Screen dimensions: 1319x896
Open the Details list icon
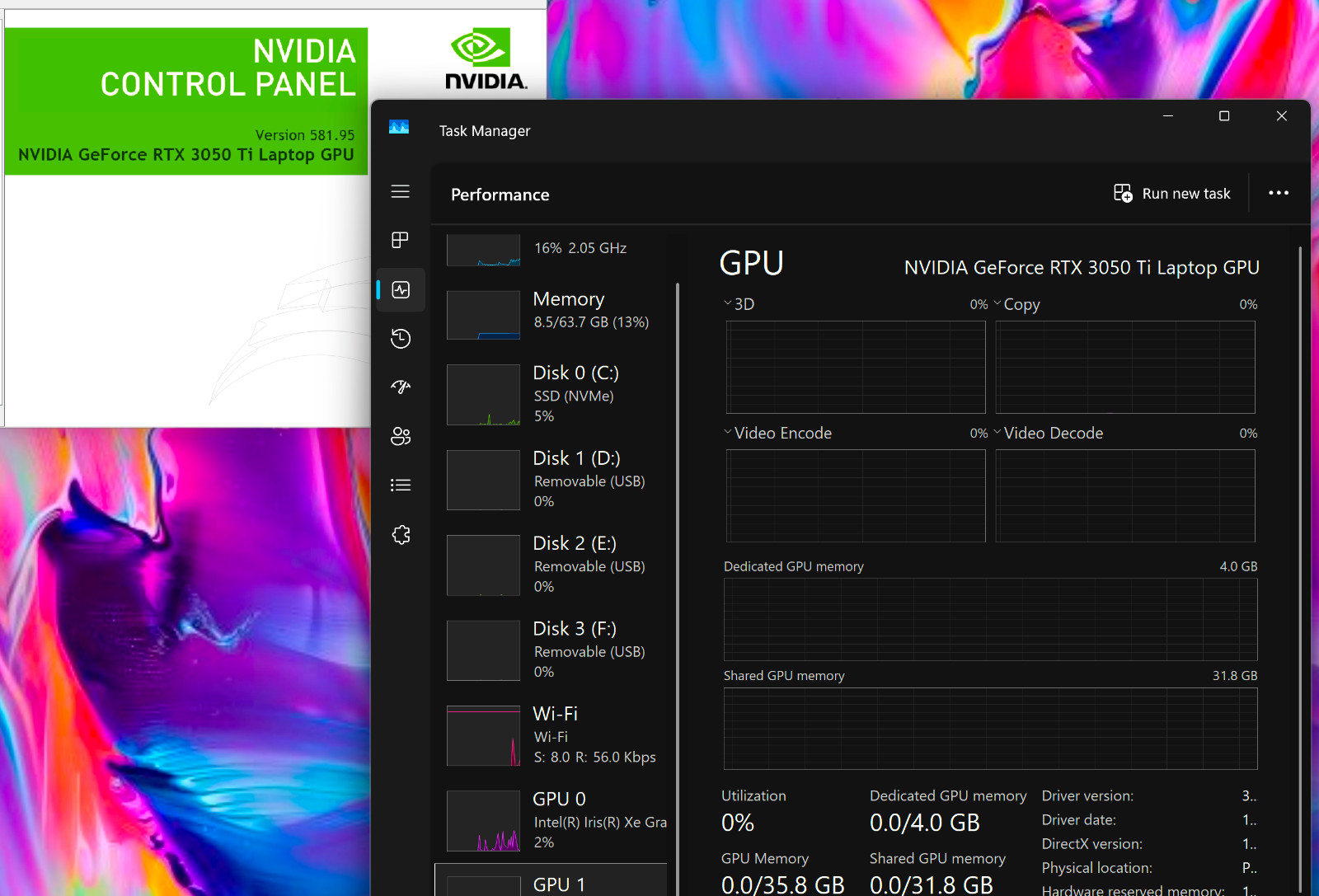[x=401, y=485]
